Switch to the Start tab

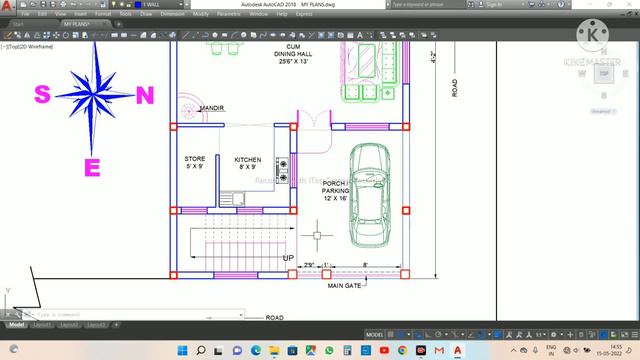click(18, 24)
